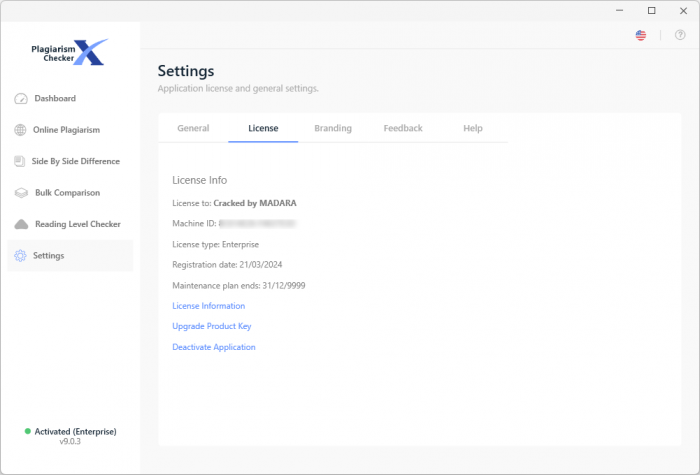Maximize the application window
Screen dimensions: 700x475
[x=651, y=10]
